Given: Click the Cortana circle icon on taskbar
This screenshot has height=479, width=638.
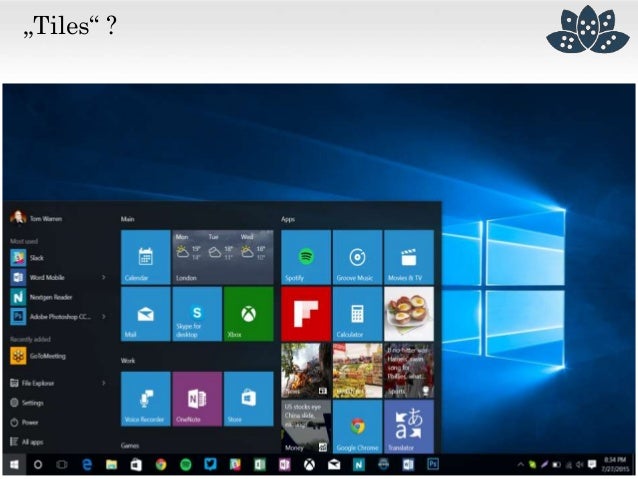Looking at the screenshot, I should (x=38, y=464).
